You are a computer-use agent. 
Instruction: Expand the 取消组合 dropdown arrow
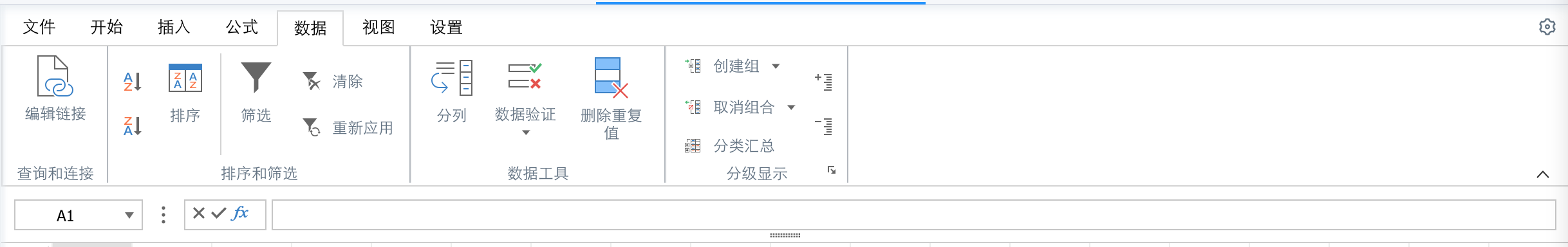(x=792, y=107)
